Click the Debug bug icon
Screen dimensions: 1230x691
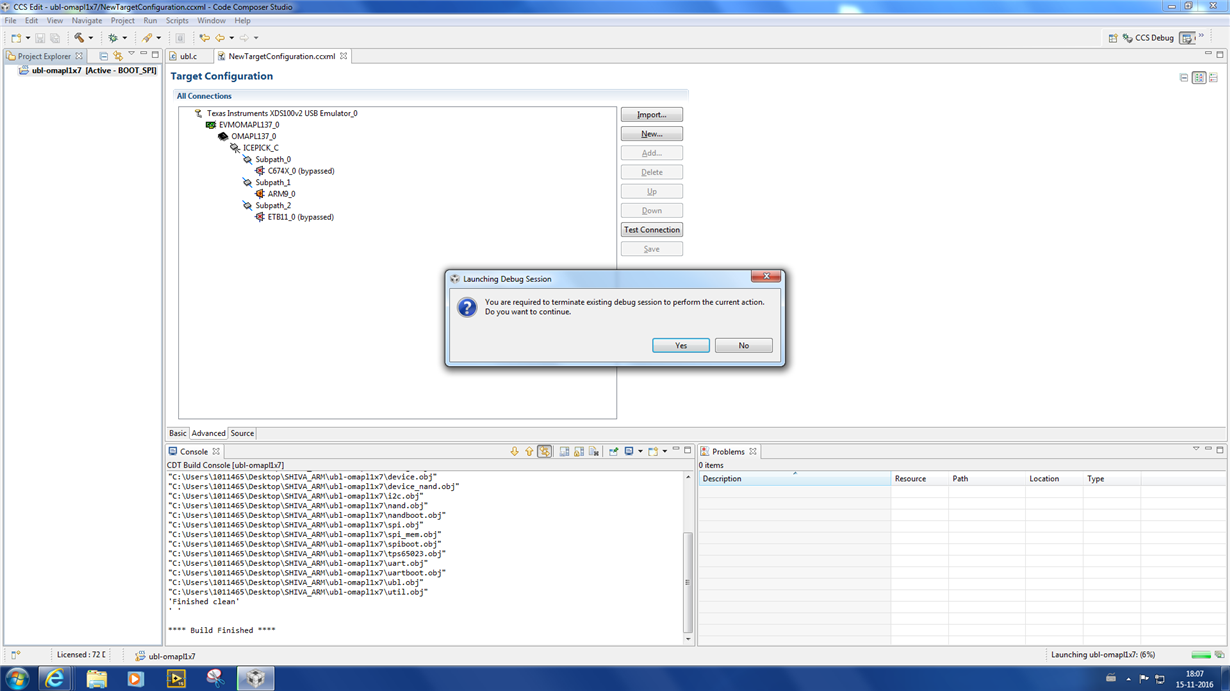click(113, 38)
